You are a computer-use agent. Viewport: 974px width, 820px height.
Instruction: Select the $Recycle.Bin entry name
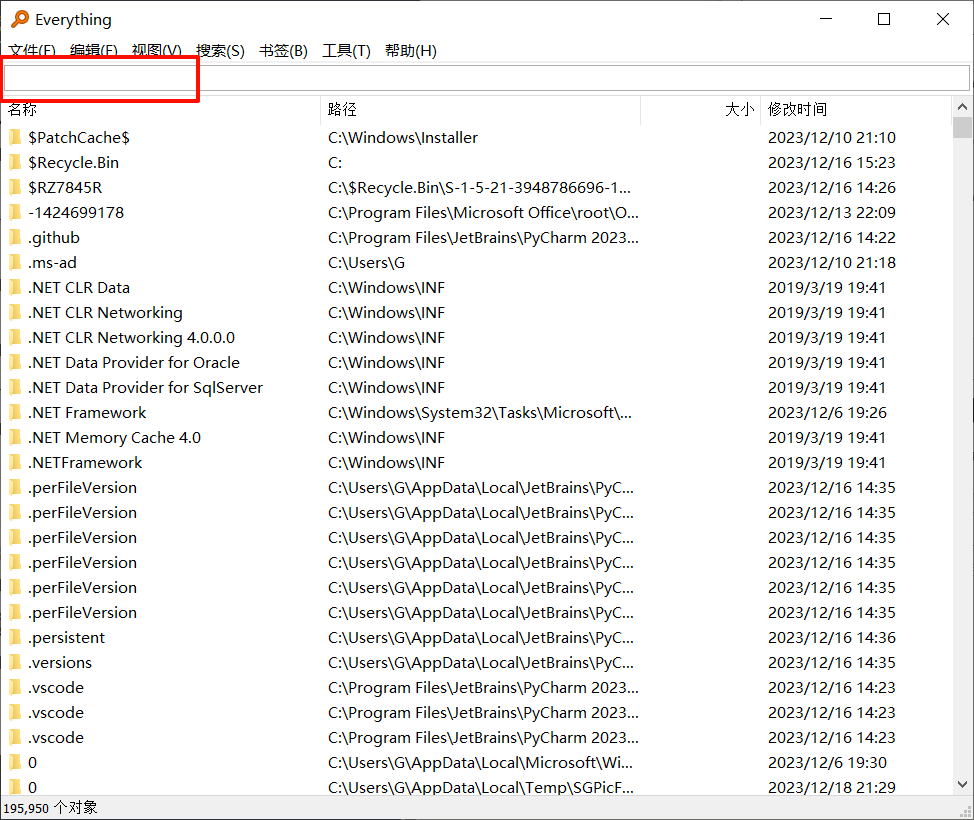pyautogui.click(x=73, y=163)
